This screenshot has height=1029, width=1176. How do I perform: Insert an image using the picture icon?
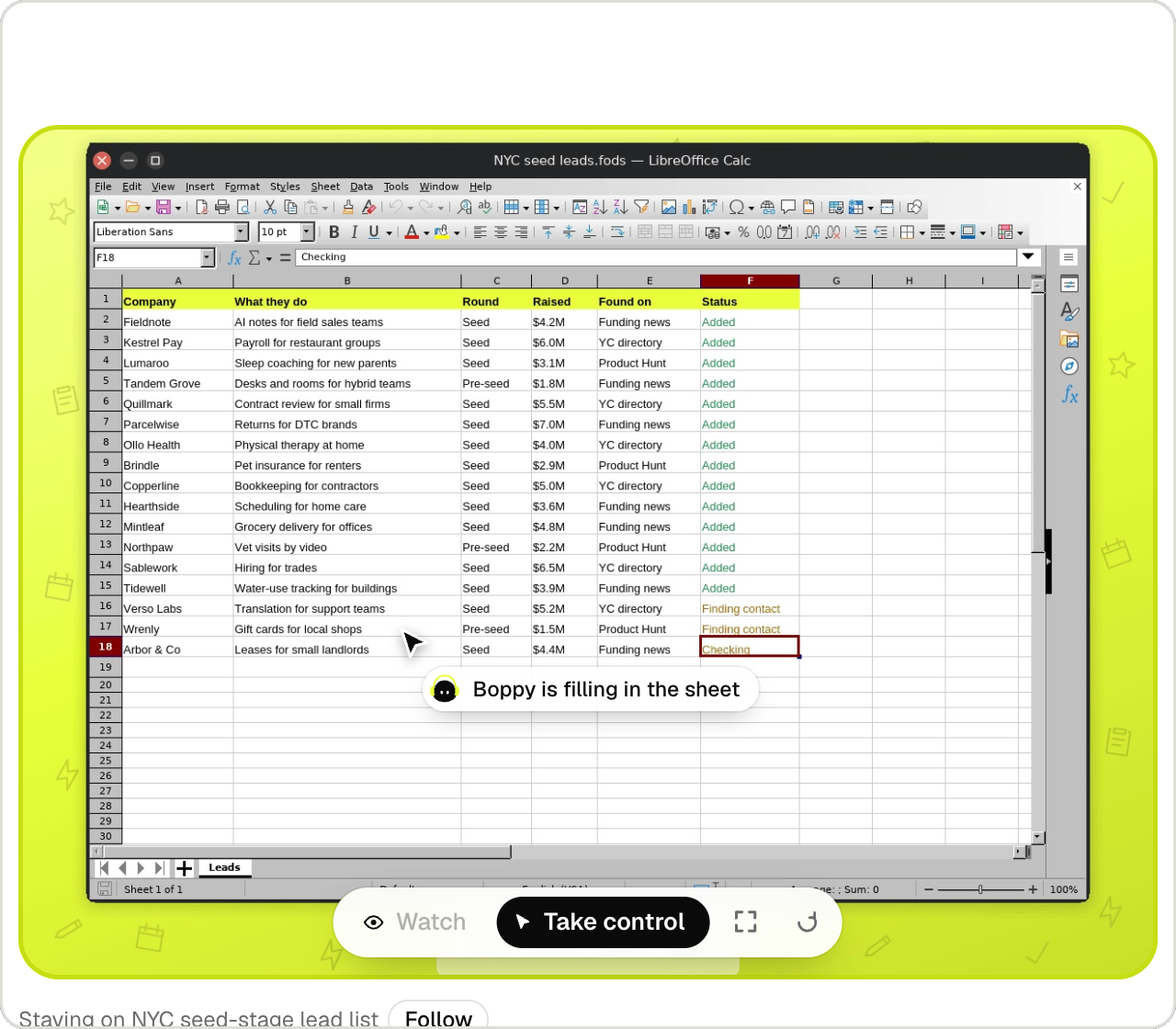point(669,208)
